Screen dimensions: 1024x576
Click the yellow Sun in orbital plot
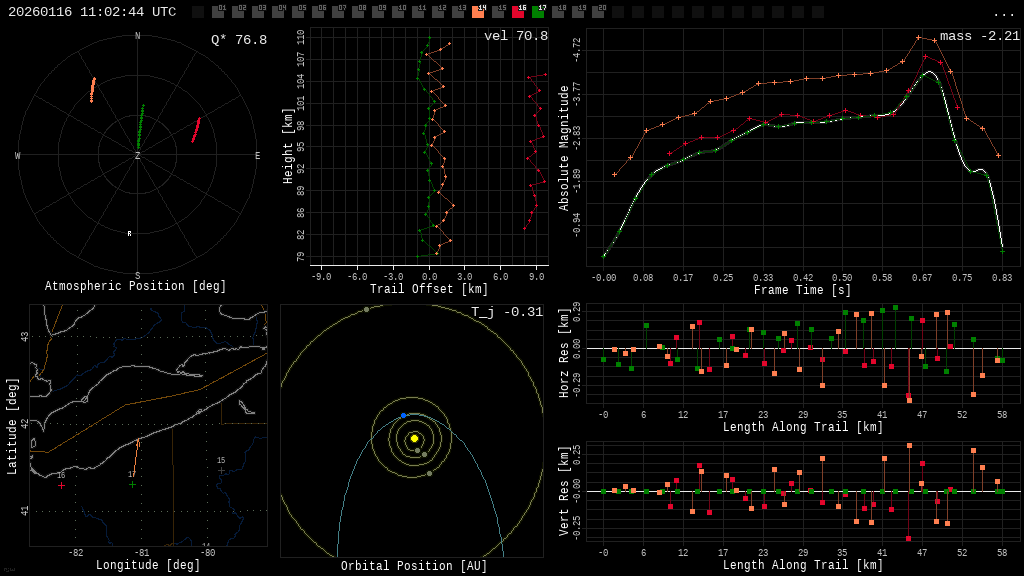point(414,438)
